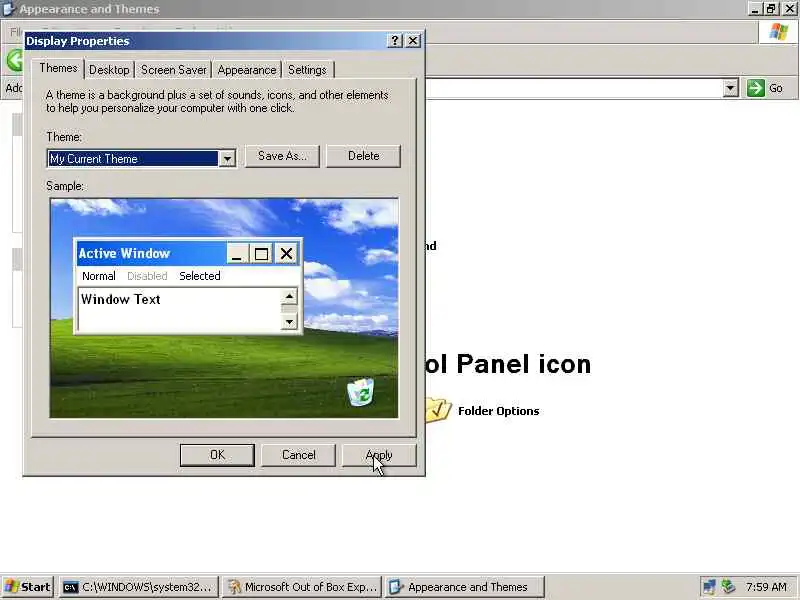
Task: Click 'Normal' in sample window menu
Action: (98, 276)
